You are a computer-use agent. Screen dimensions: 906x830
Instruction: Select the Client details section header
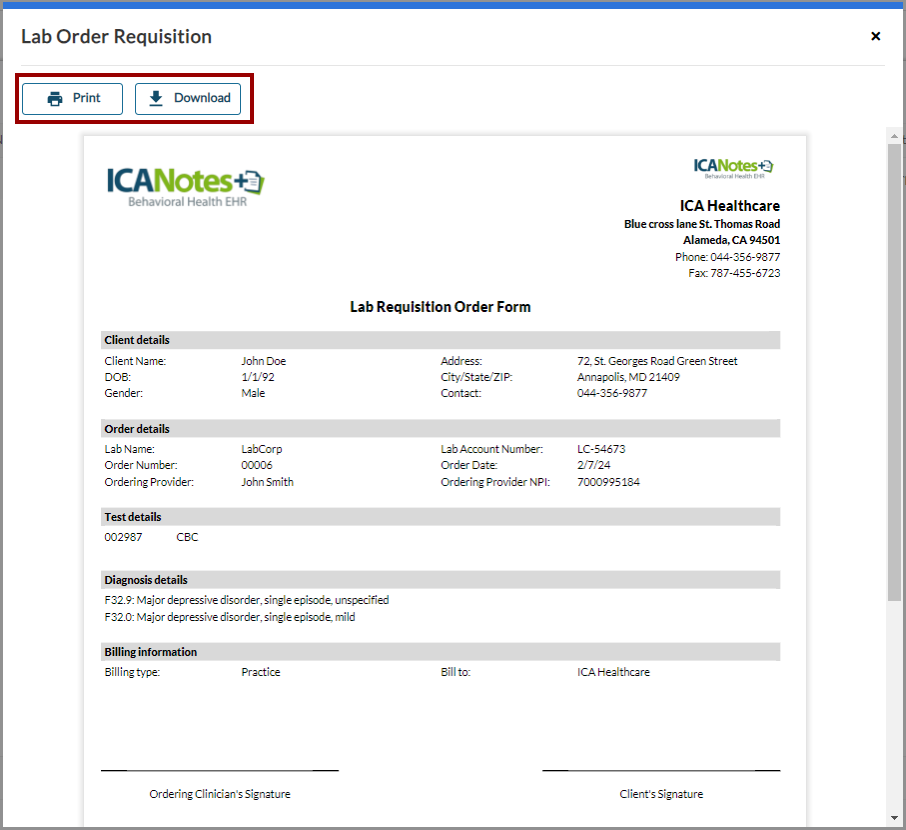pos(138,340)
